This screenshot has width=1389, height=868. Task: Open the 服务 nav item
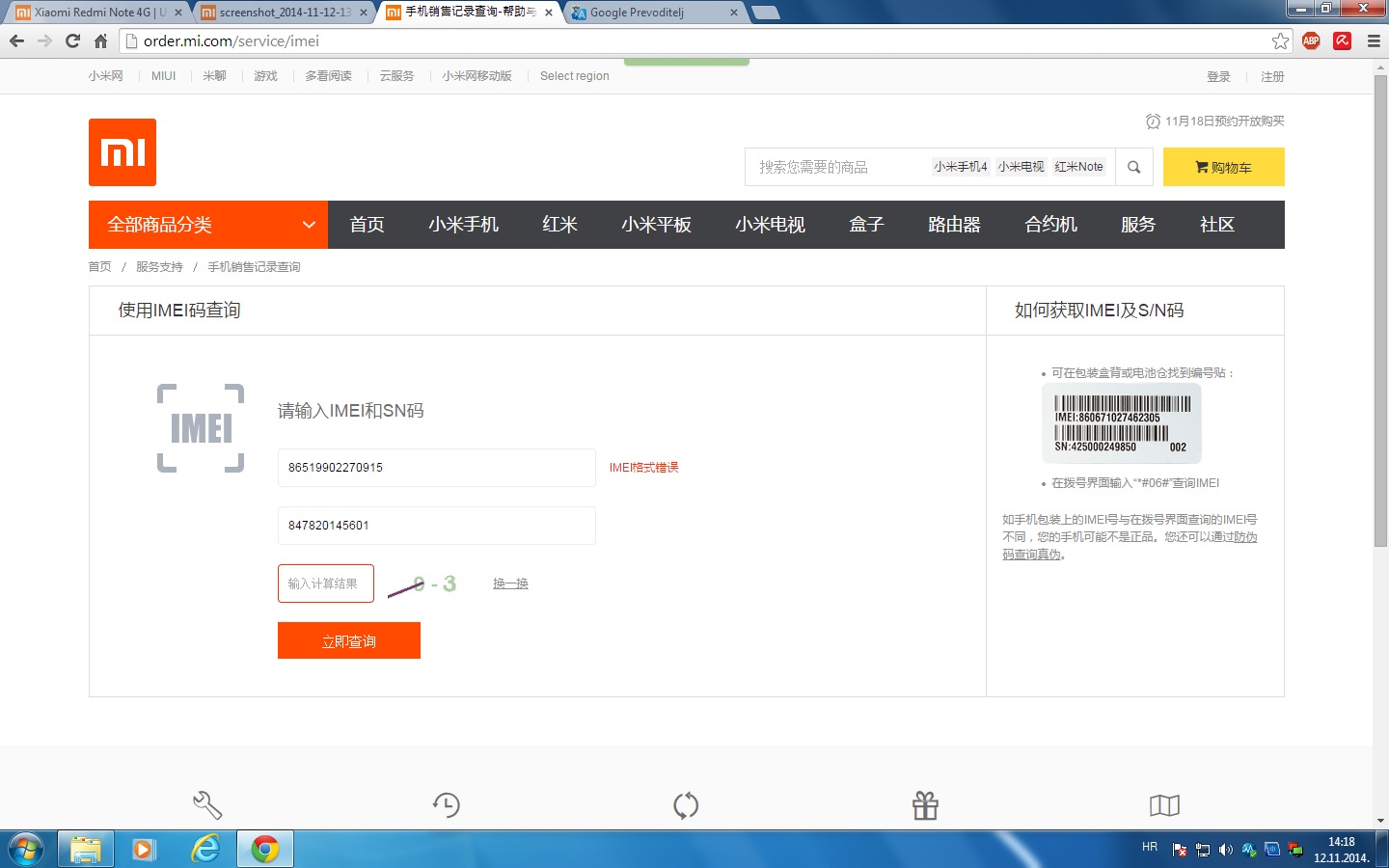pyautogui.click(x=1138, y=225)
